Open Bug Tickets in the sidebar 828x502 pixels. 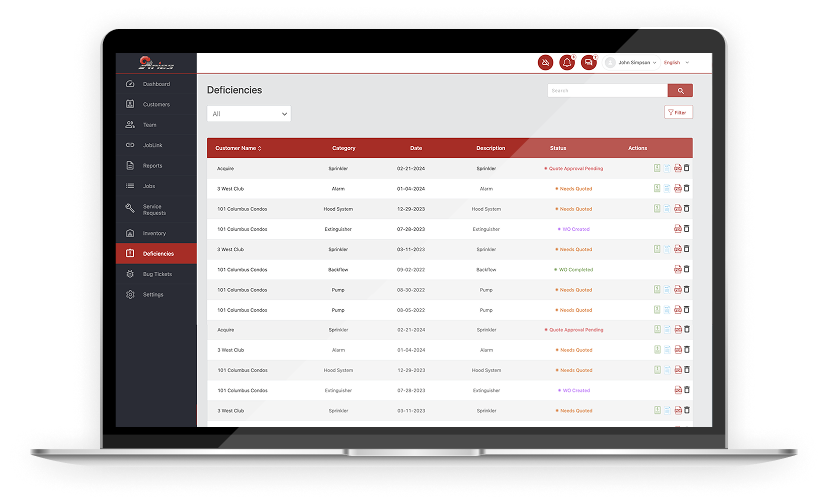[157, 274]
